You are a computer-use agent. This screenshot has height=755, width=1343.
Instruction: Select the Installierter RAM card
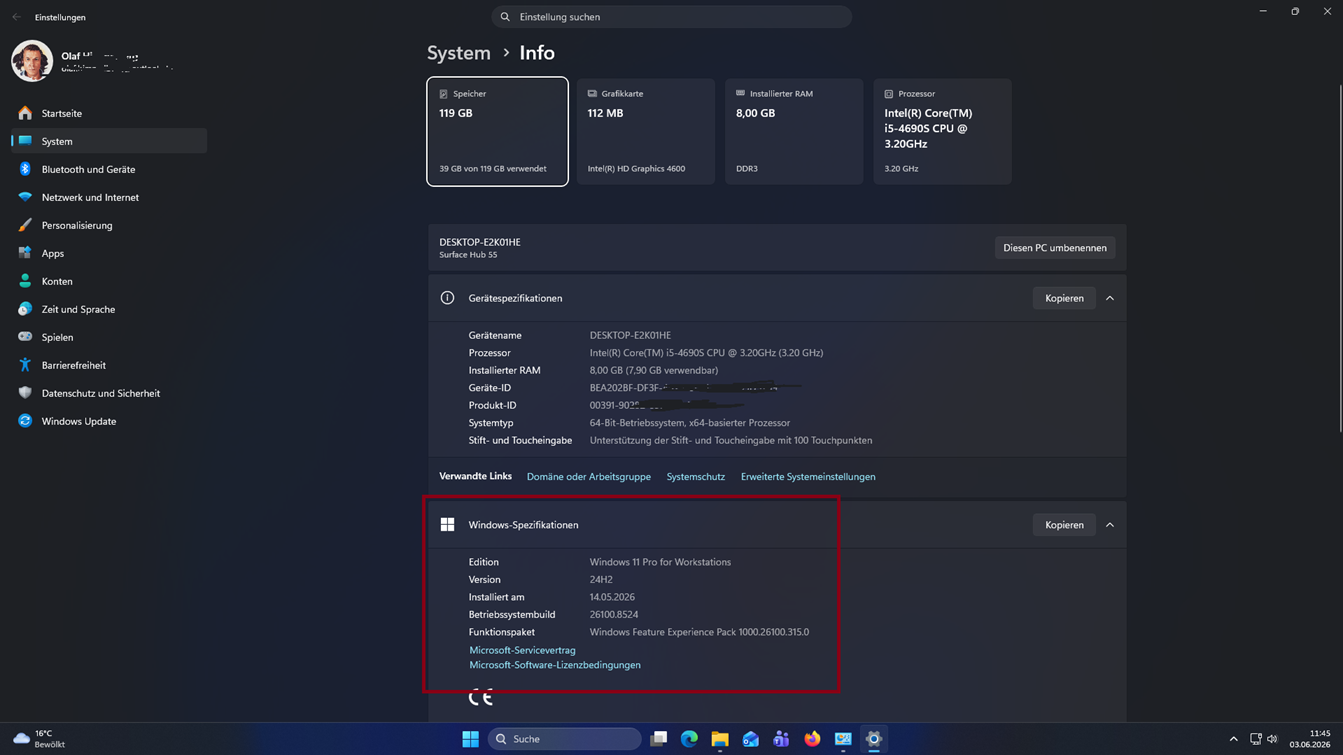[794, 131]
